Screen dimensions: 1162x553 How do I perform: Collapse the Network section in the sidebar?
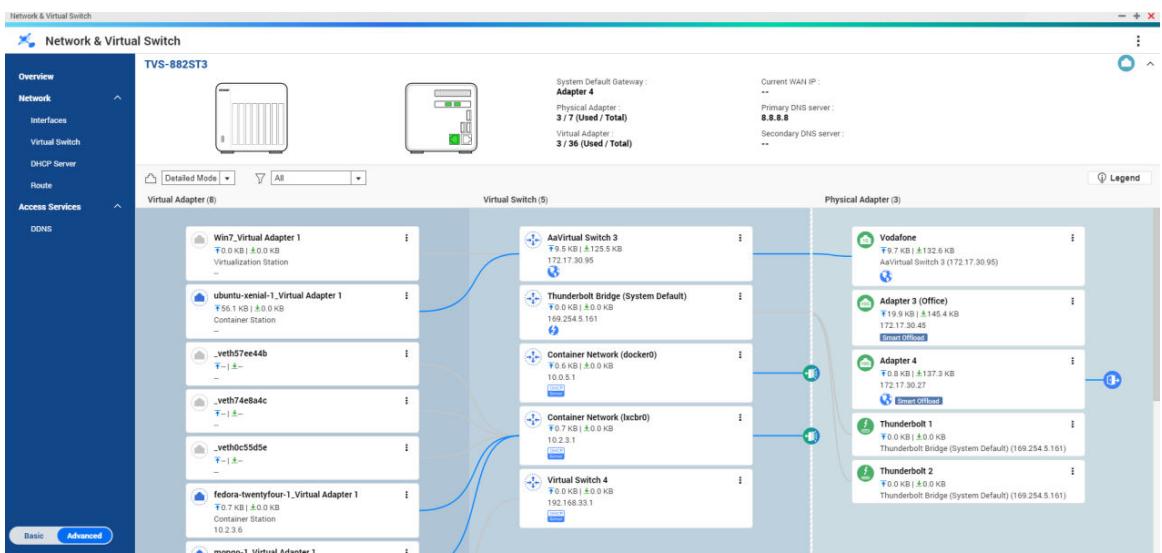click(117, 98)
